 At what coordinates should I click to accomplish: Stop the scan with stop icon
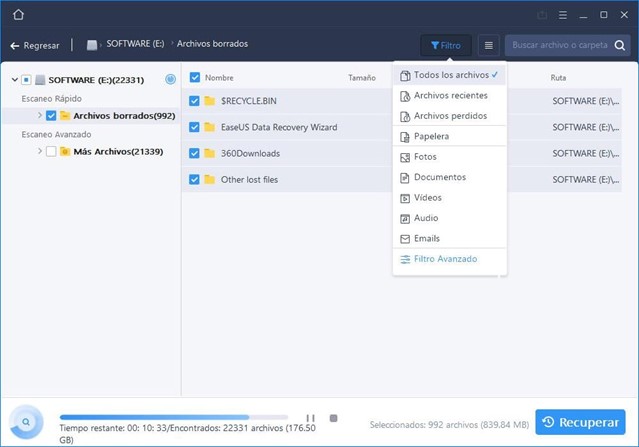333,418
